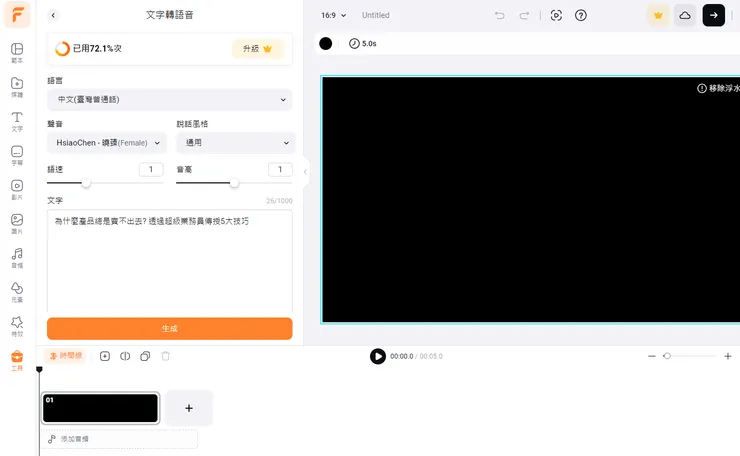Open the scene duration clock 5.0s
Screen dimensions: 740x456
[x=362, y=43]
